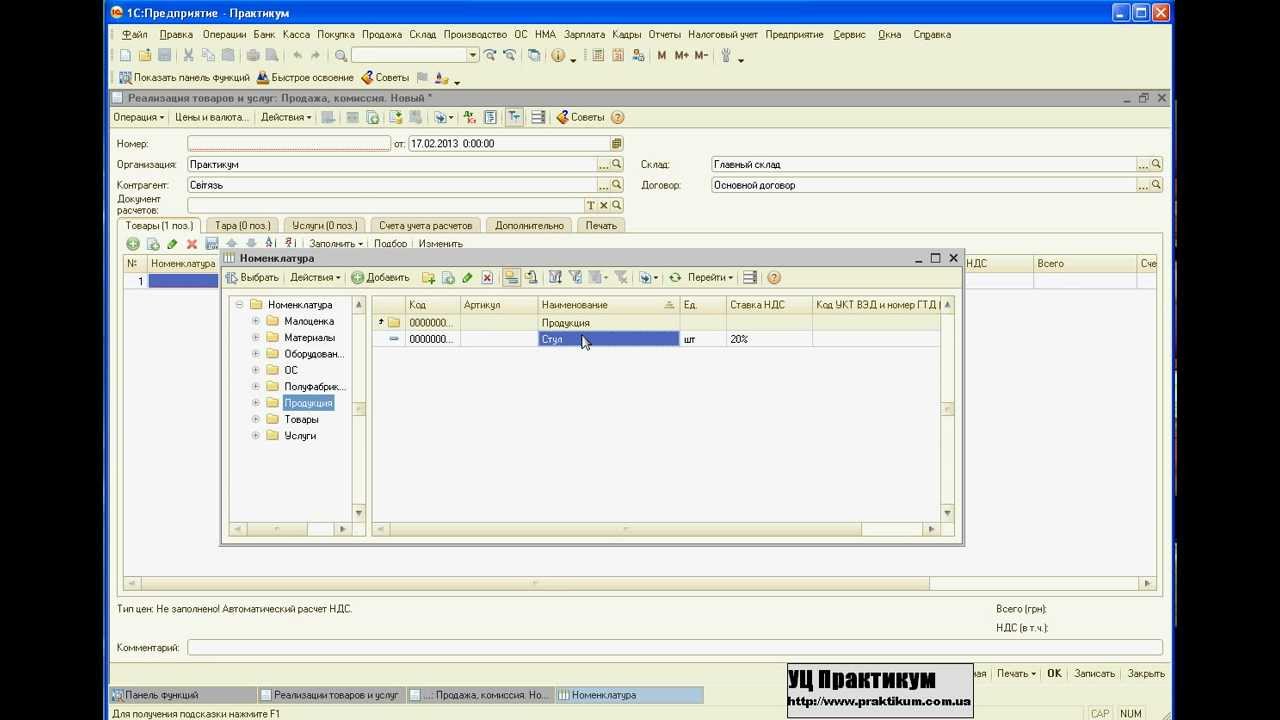The width and height of the screenshot is (1280, 720).
Task: Open the Печать dropdown at bottom of document
Action: pyautogui.click(x=1016, y=673)
